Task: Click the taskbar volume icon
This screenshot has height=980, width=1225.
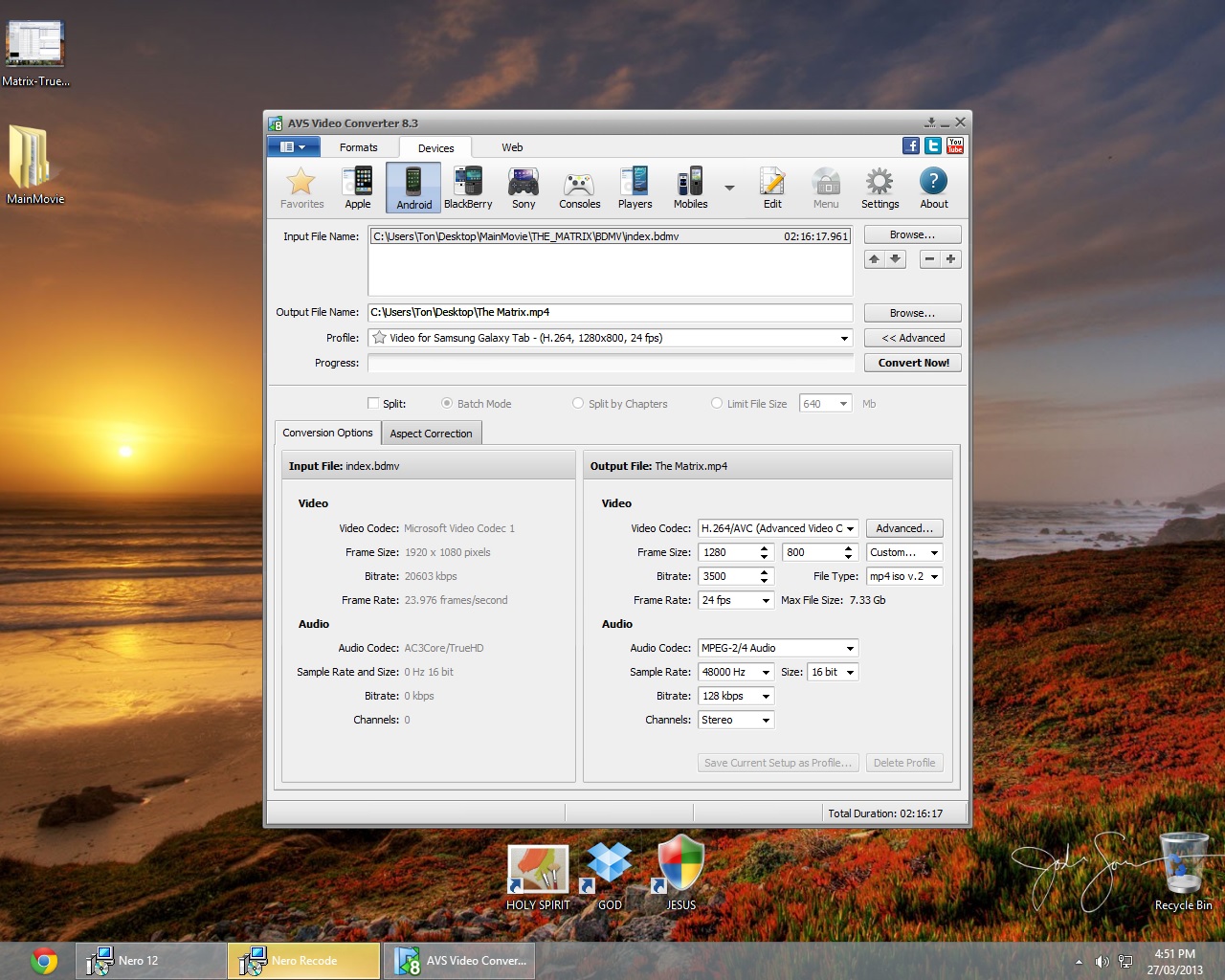Action: [1102, 962]
